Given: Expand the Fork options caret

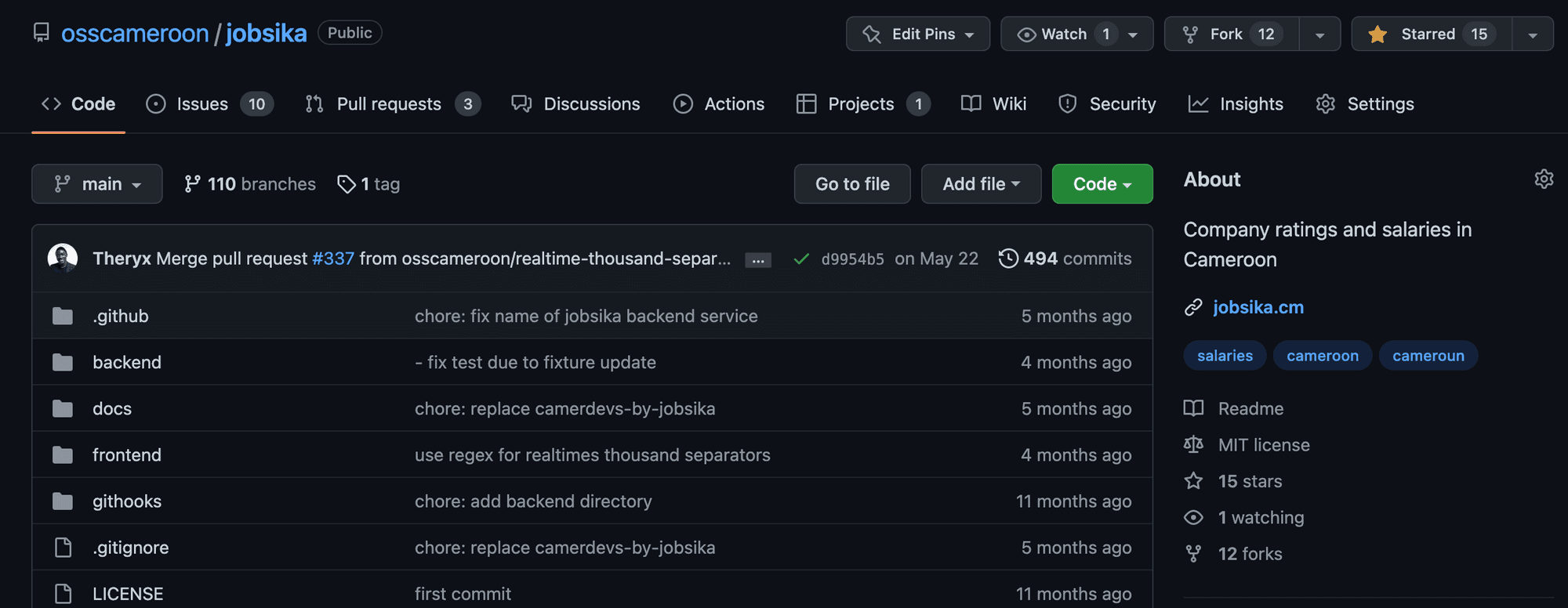Looking at the screenshot, I should point(1320,34).
